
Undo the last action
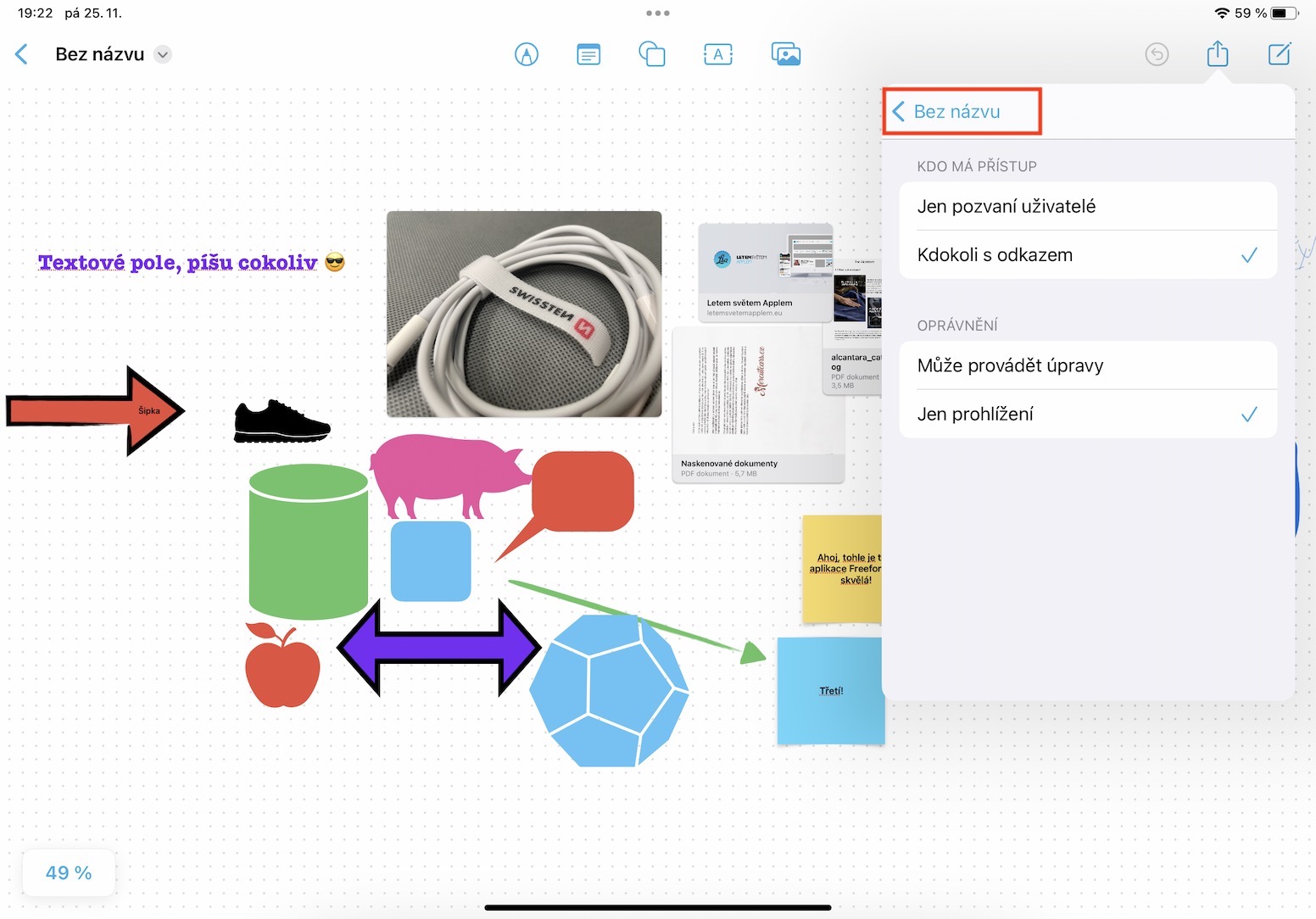pos(1157,54)
